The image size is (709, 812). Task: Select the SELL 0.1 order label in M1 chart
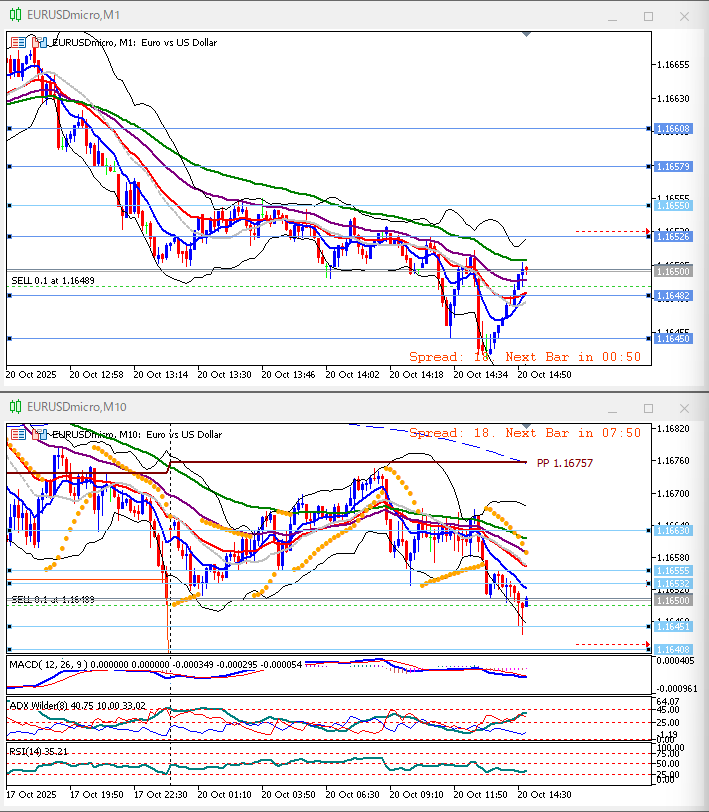click(53, 280)
